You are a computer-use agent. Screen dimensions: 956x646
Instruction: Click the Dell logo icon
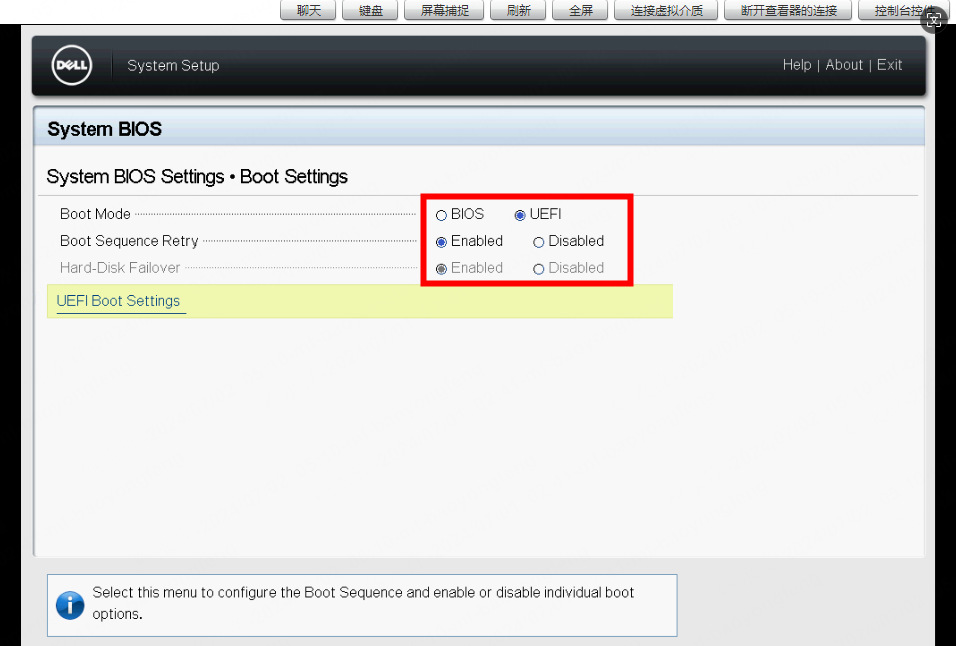[72, 65]
